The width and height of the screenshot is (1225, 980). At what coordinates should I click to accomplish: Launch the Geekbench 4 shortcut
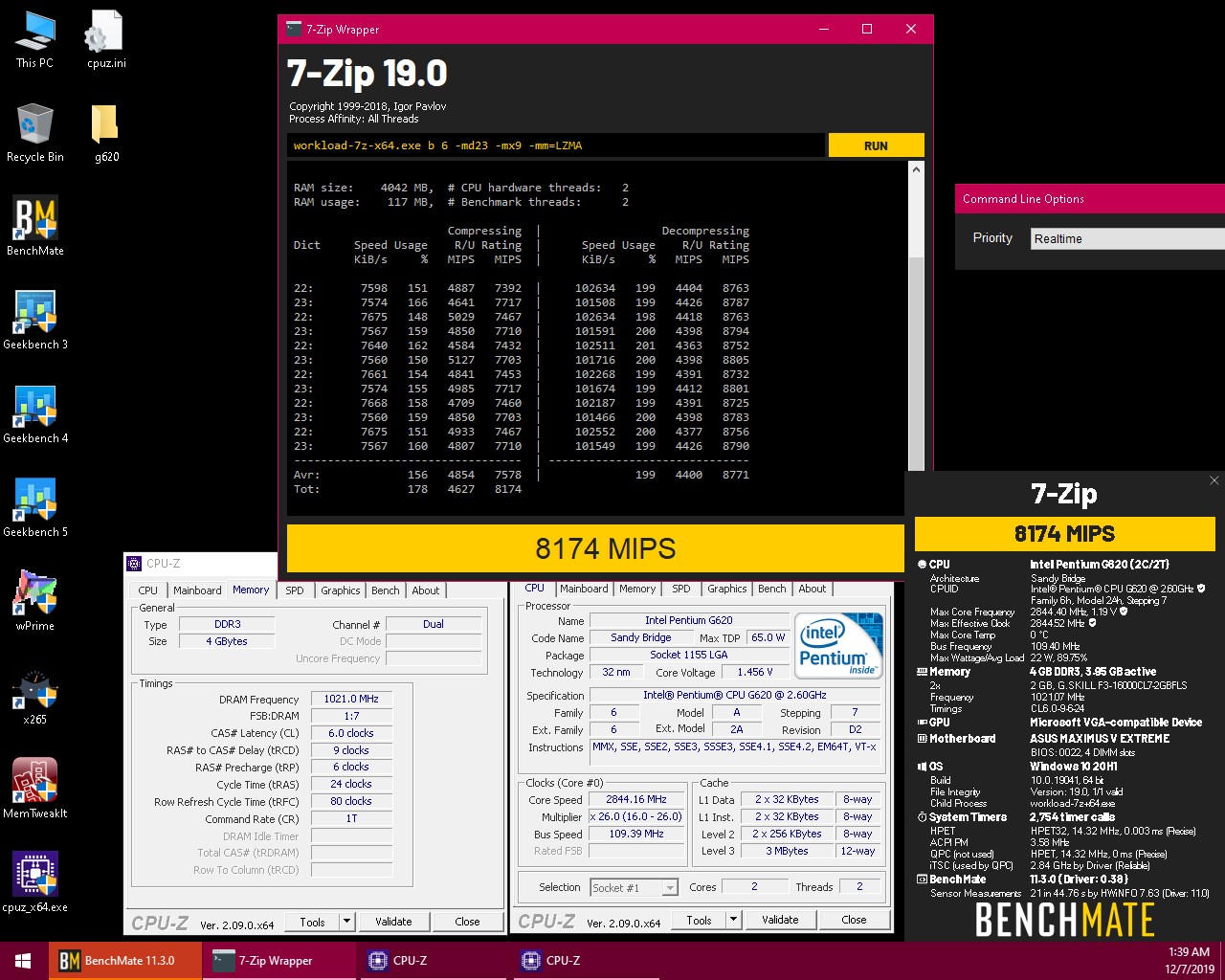coord(34,413)
